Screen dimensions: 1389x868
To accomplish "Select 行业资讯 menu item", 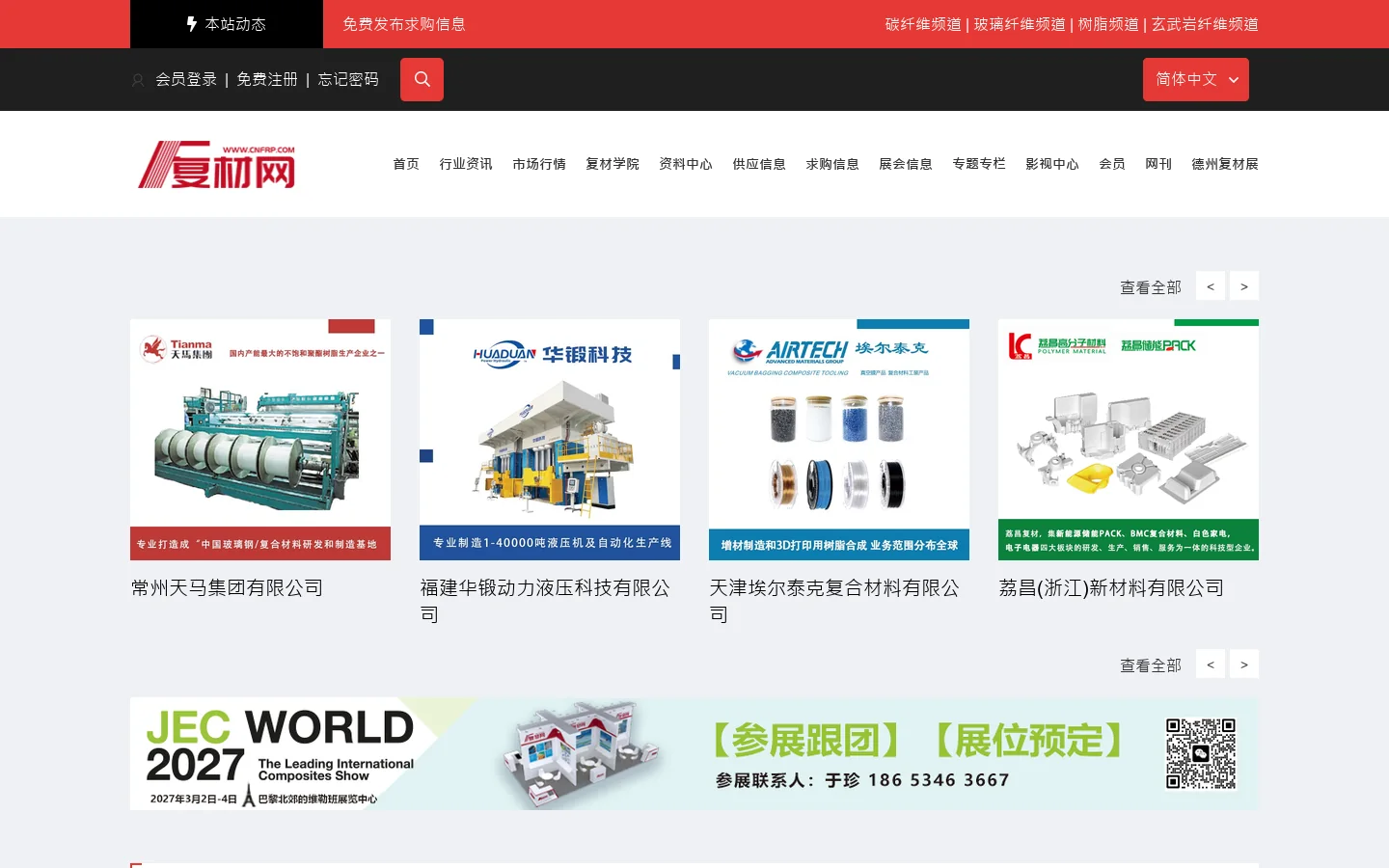I will click(466, 164).
